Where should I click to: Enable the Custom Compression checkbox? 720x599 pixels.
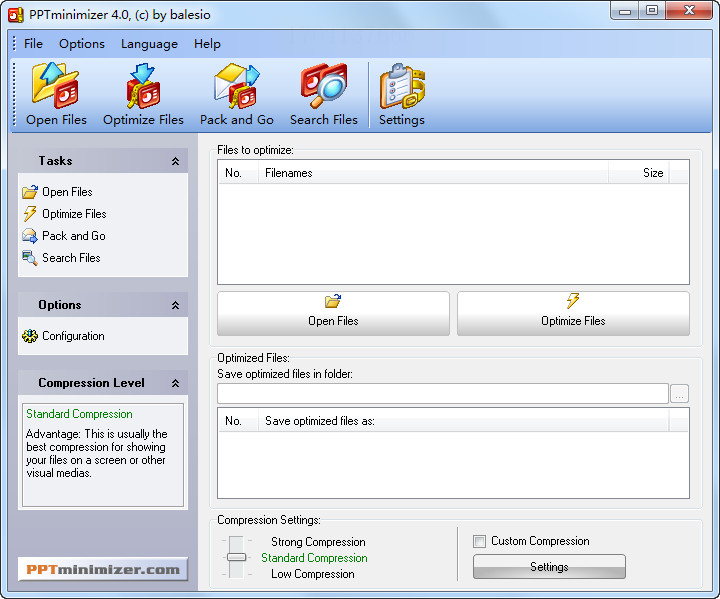480,541
